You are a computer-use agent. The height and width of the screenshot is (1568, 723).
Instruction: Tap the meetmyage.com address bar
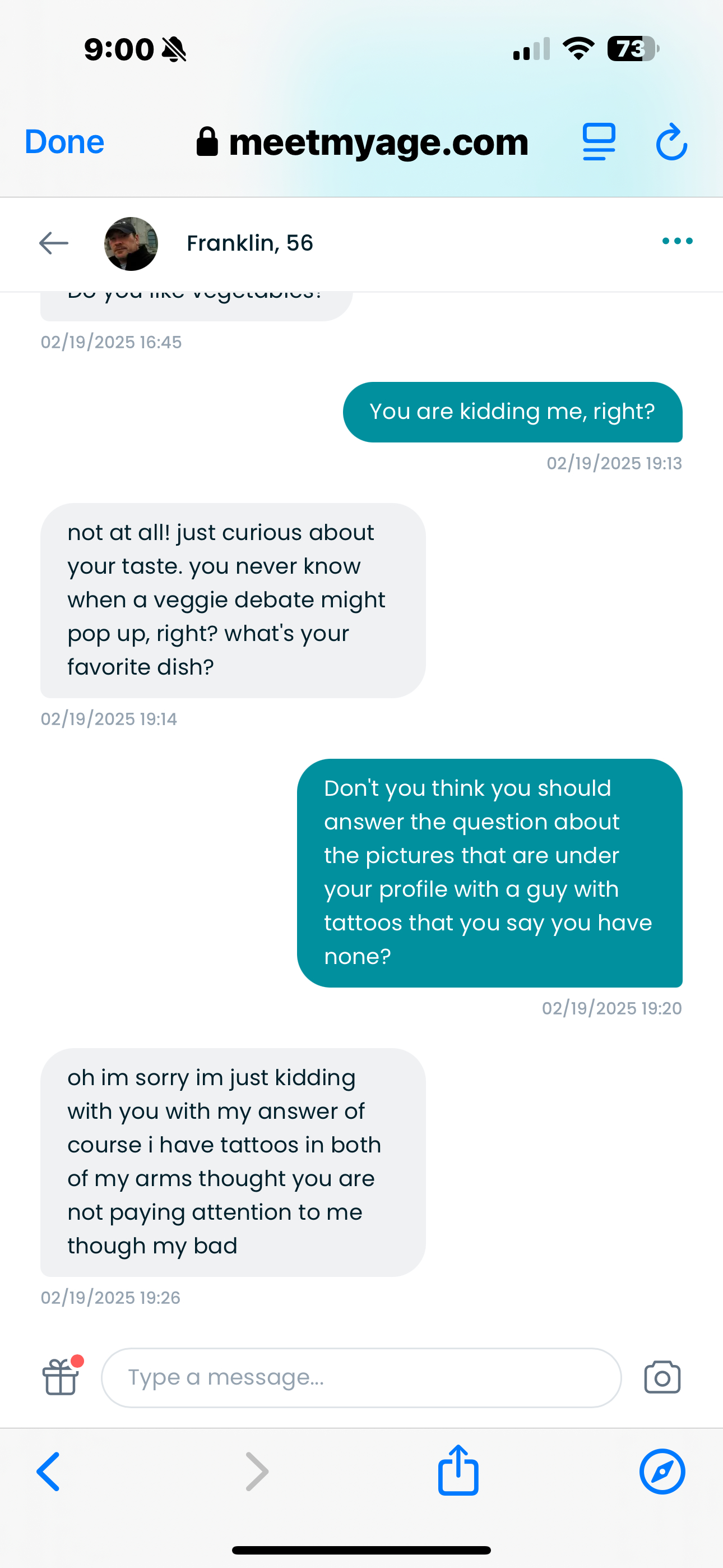pyautogui.click(x=363, y=142)
